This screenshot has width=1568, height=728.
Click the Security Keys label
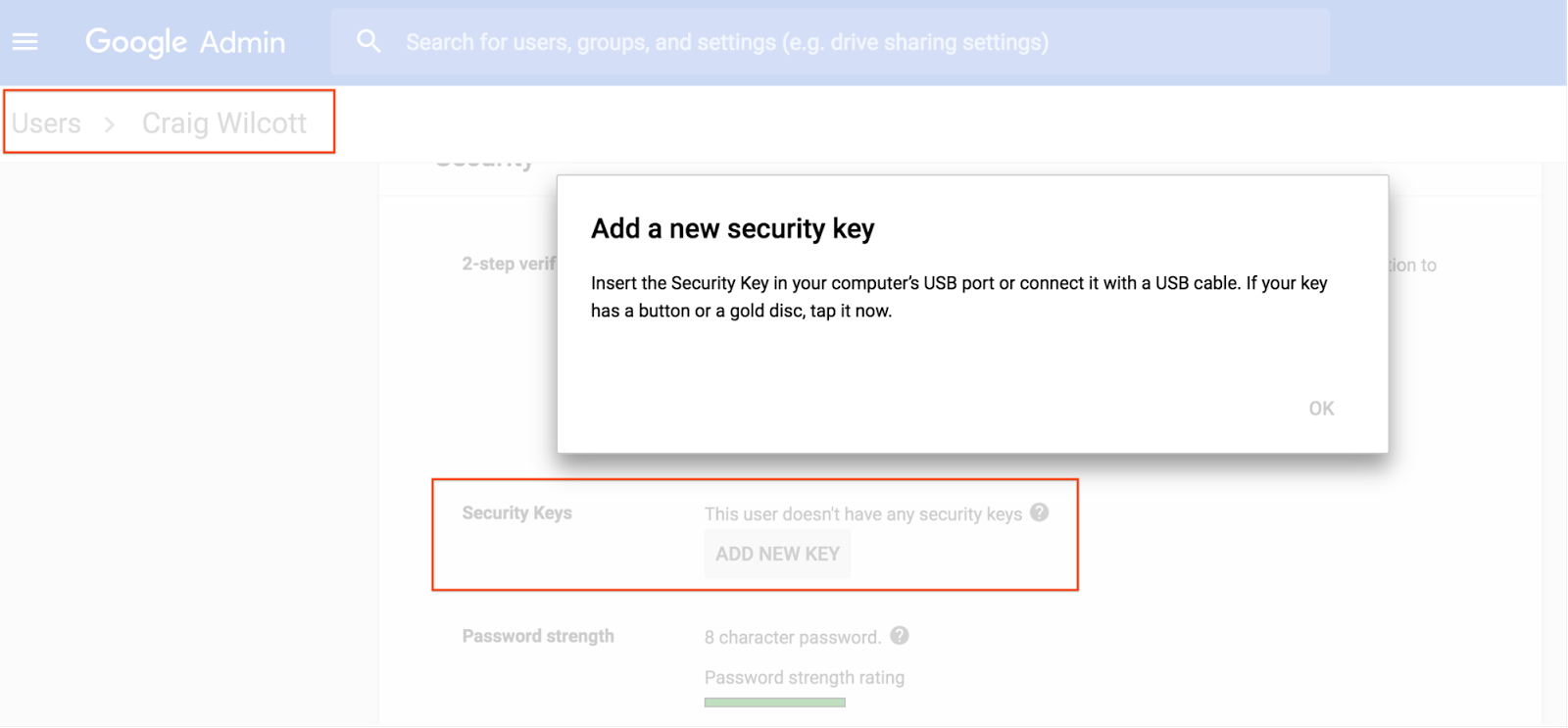point(517,513)
